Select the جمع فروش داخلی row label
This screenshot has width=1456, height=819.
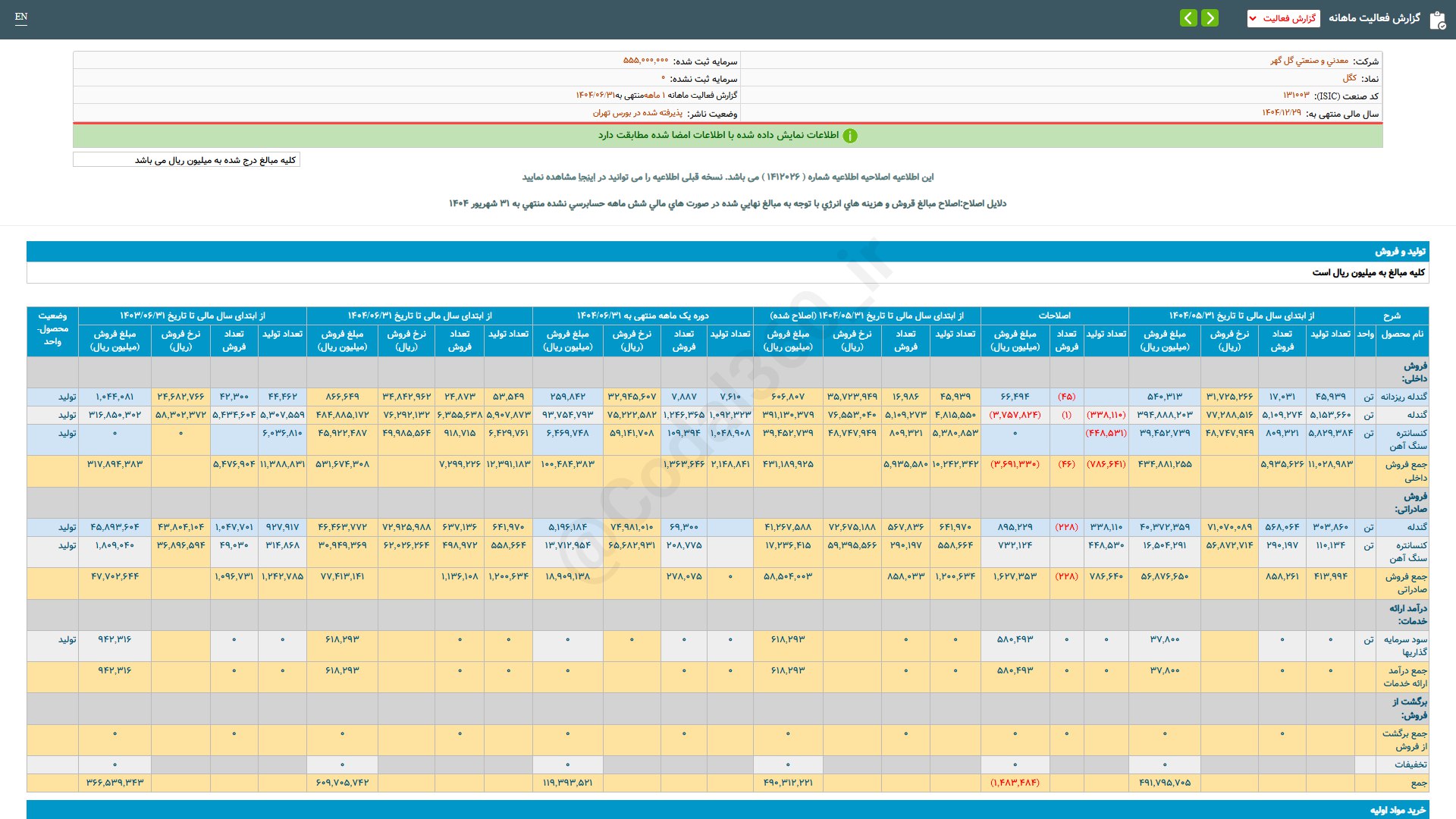1405,471
